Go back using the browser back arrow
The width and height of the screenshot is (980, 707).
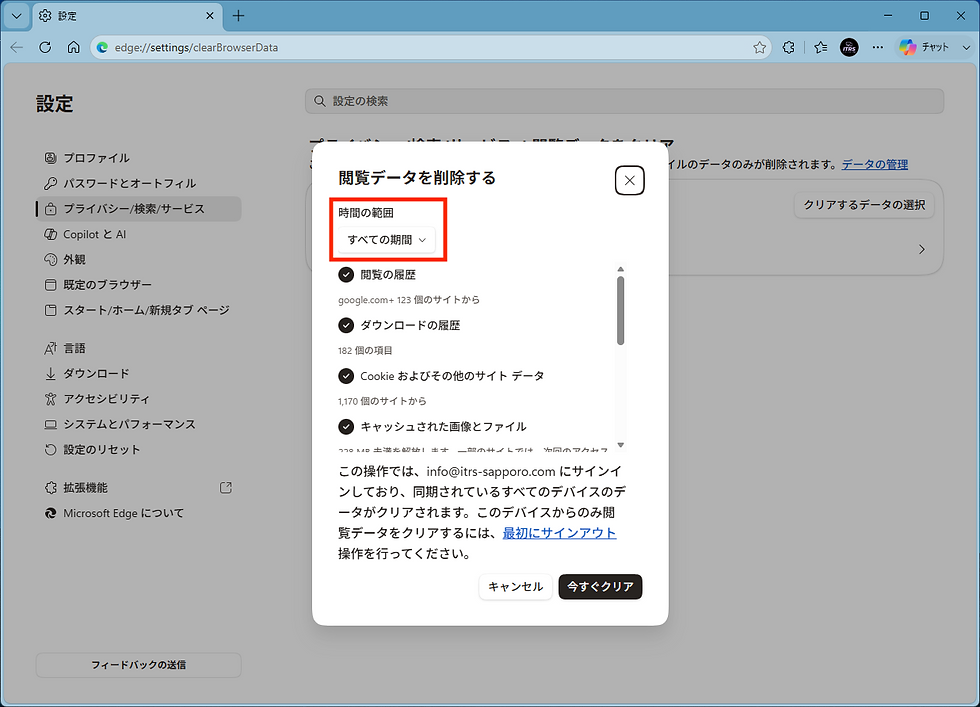[x=17, y=48]
